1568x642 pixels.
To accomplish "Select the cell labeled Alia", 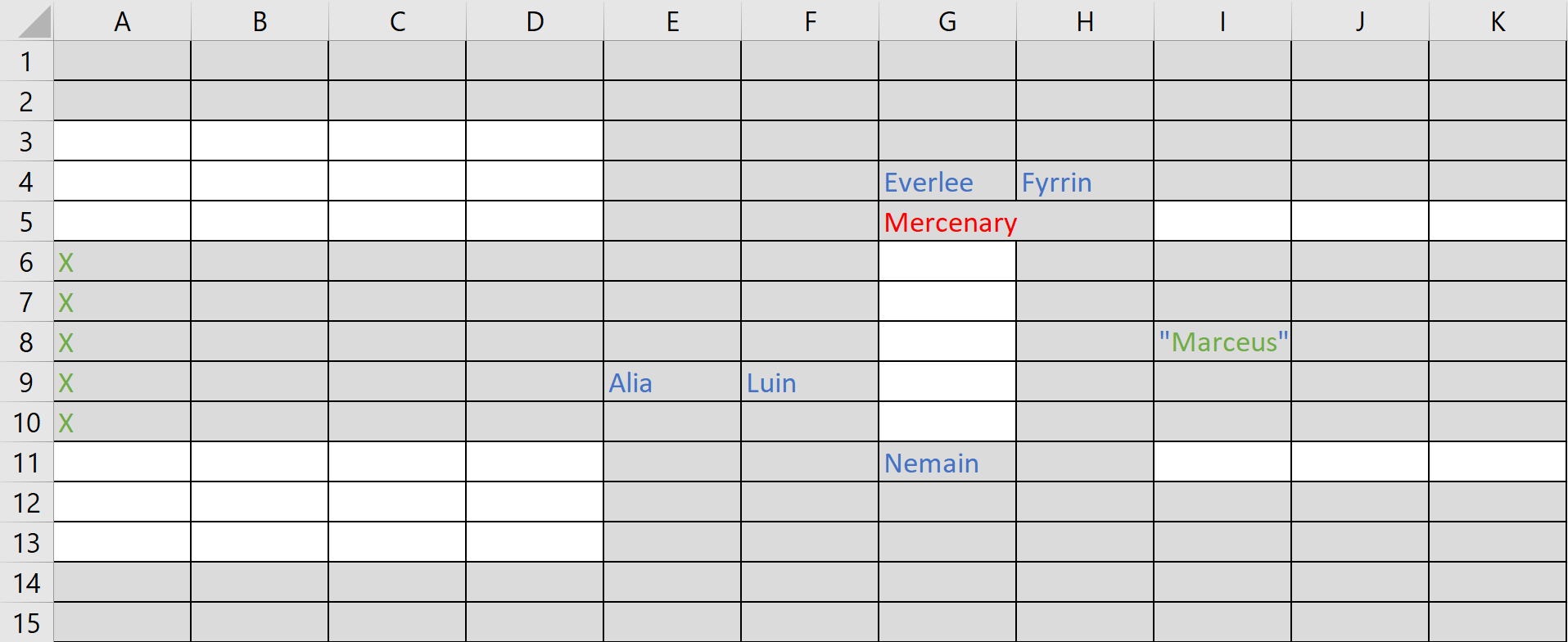I will coord(671,382).
